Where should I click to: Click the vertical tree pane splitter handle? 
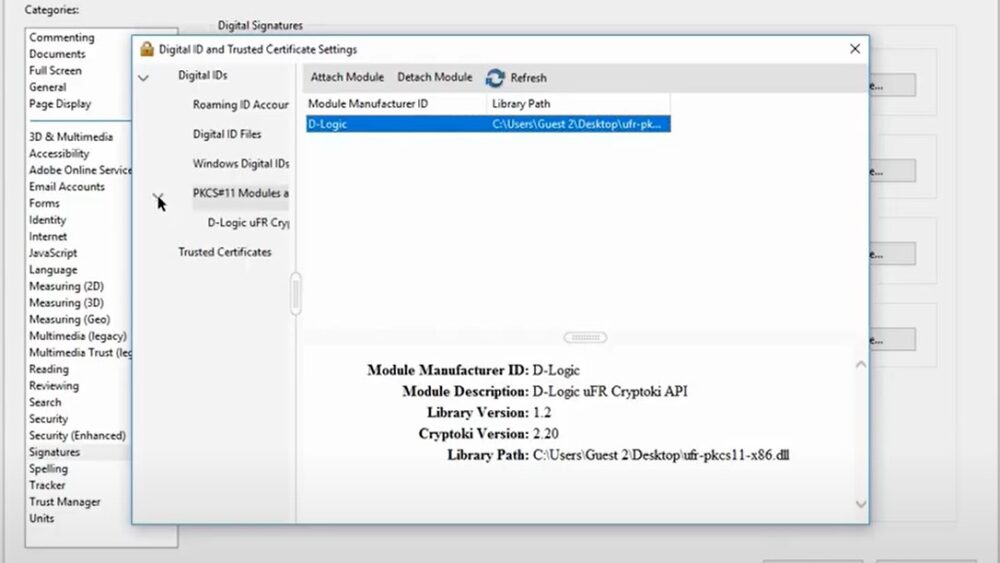(x=296, y=294)
